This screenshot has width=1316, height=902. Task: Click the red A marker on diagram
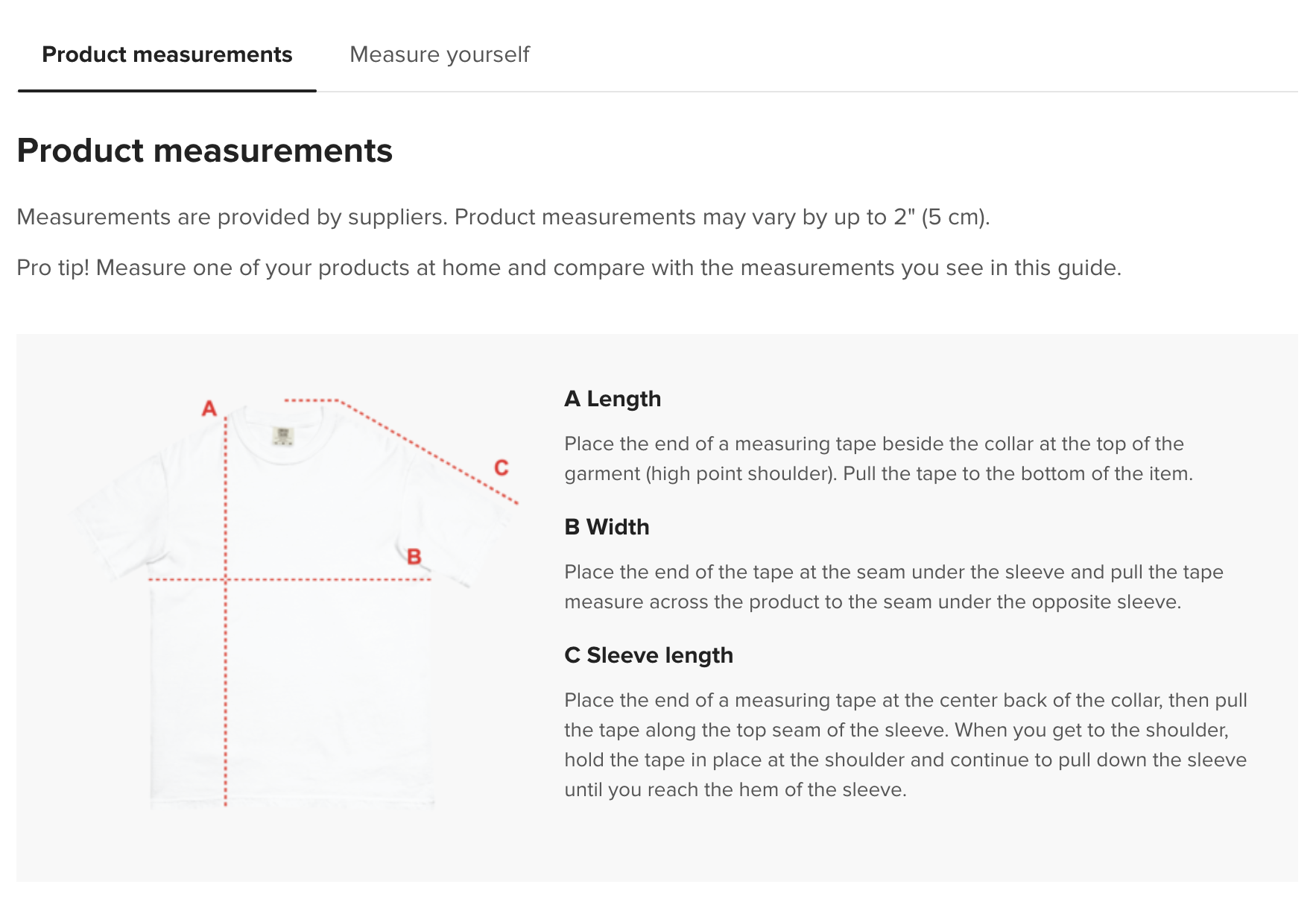(x=209, y=409)
